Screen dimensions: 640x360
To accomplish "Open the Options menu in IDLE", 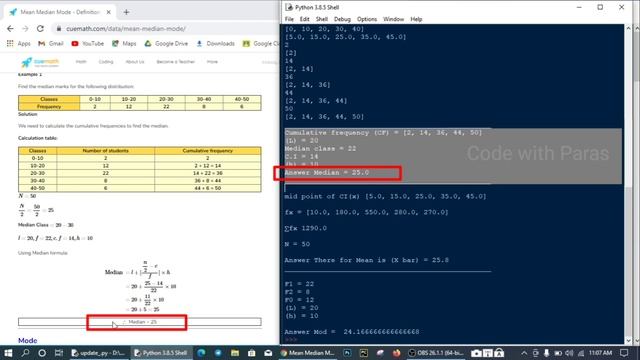I will [x=367, y=19].
